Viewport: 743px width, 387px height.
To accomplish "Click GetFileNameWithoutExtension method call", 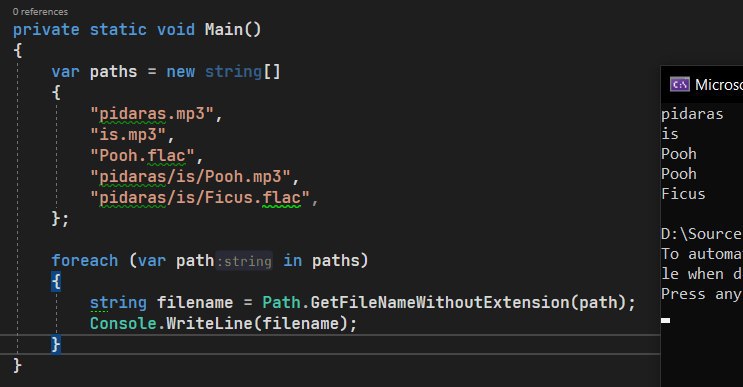I will (x=440, y=302).
